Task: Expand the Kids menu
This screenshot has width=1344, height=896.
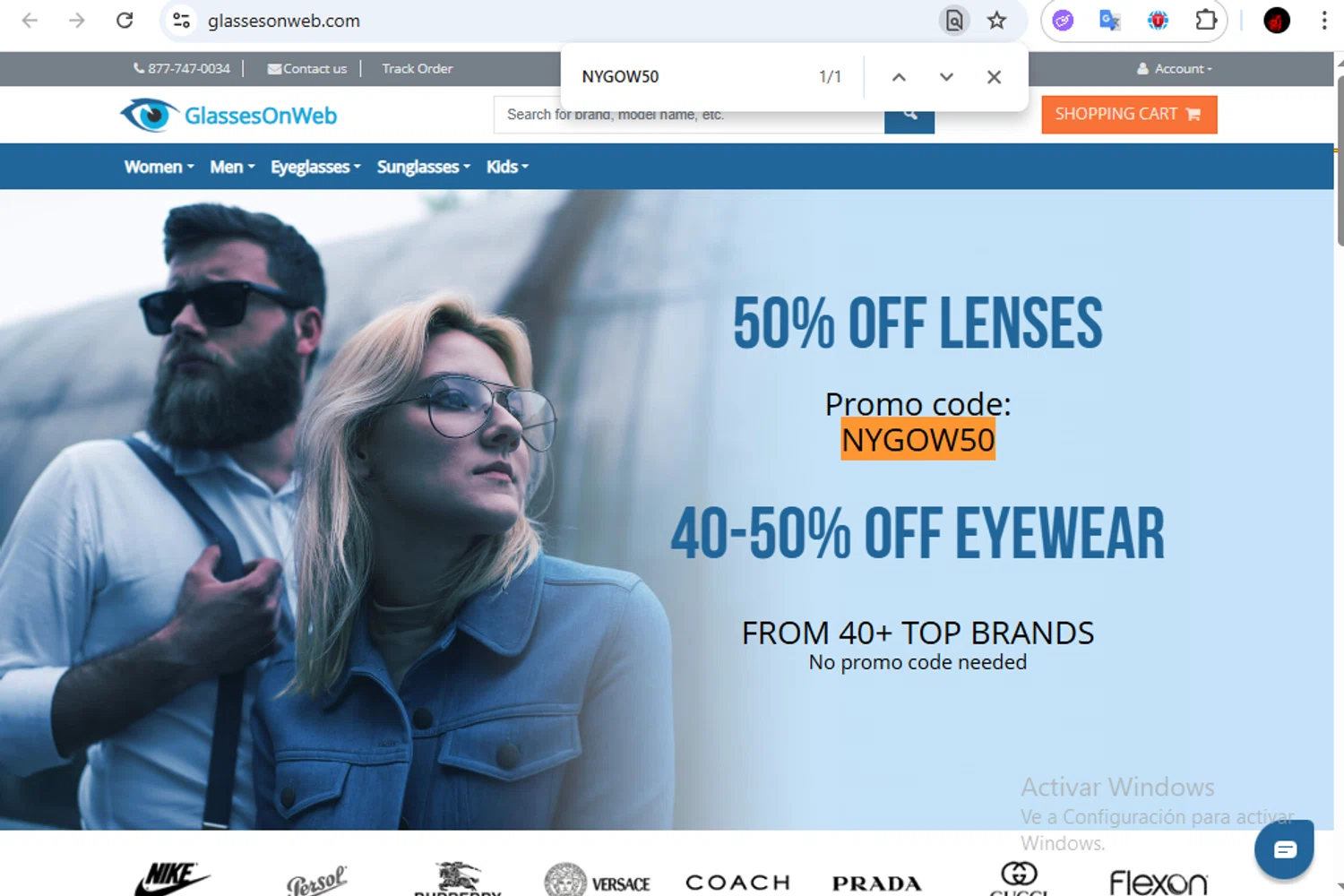Action: (507, 167)
